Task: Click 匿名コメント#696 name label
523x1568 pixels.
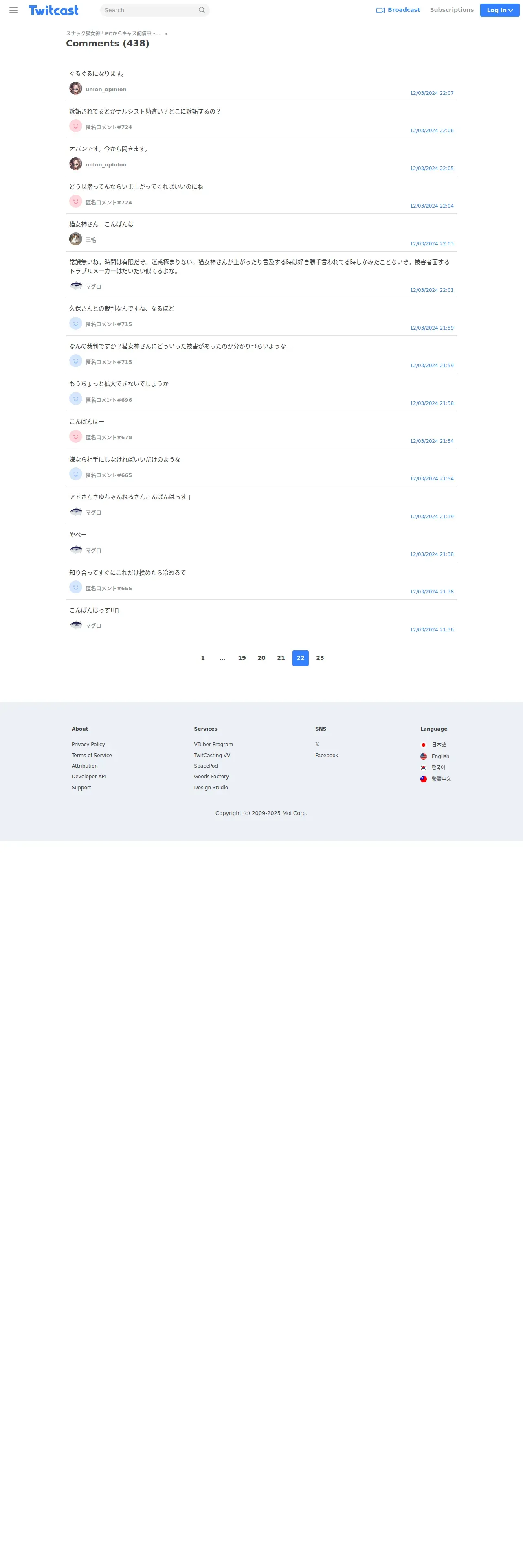Action: [x=108, y=400]
